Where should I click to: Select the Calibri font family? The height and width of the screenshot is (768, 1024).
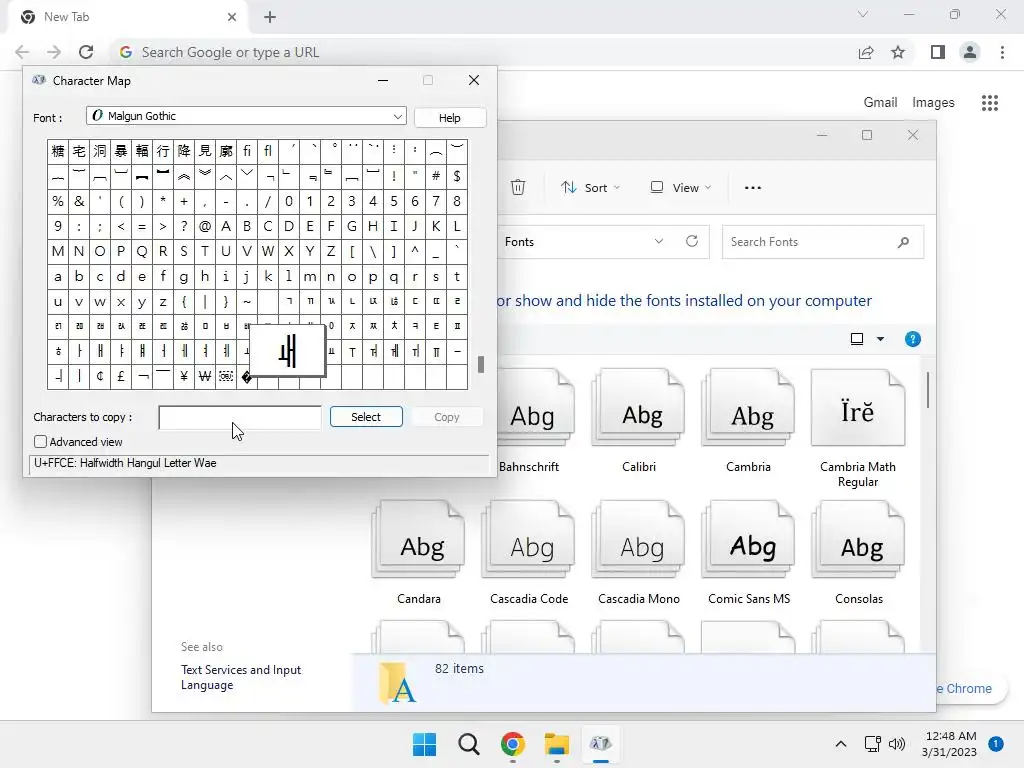tap(639, 421)
